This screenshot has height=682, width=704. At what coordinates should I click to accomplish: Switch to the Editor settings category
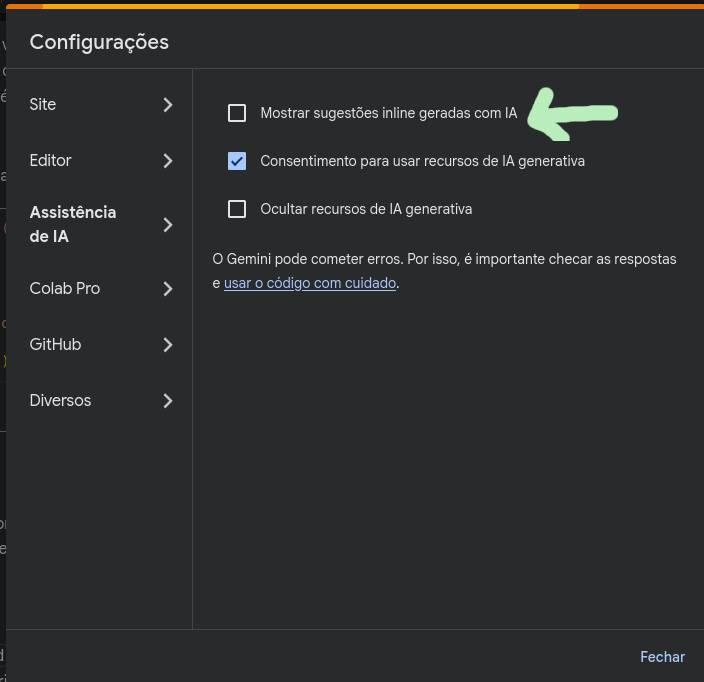pos(51,161)
